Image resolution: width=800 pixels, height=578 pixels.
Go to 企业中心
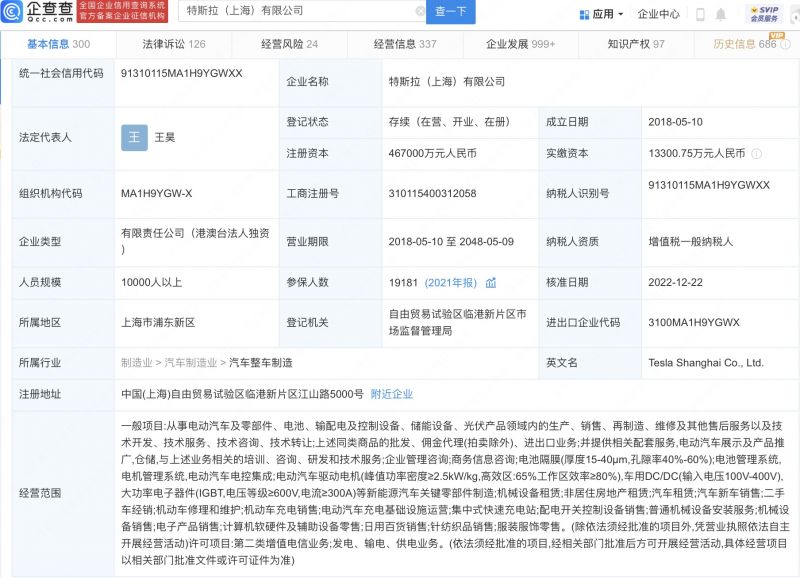point(658,14)
